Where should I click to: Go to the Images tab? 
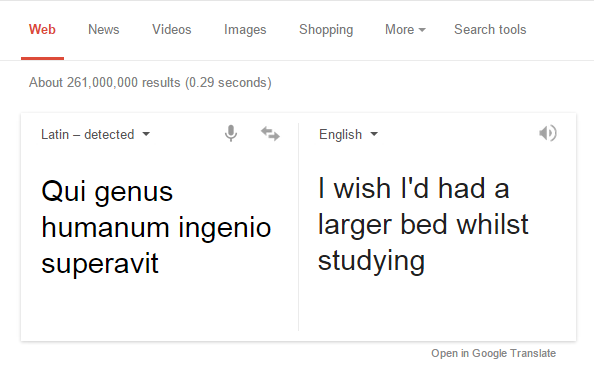(x=245, y=30)
